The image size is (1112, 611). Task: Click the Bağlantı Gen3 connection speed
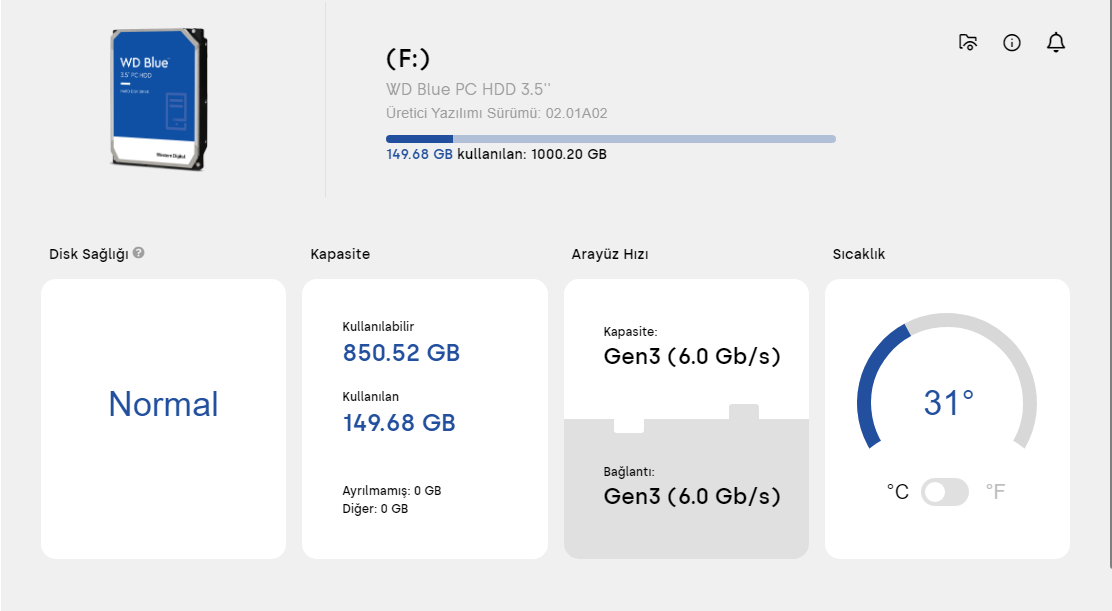[x=692, y=496]
